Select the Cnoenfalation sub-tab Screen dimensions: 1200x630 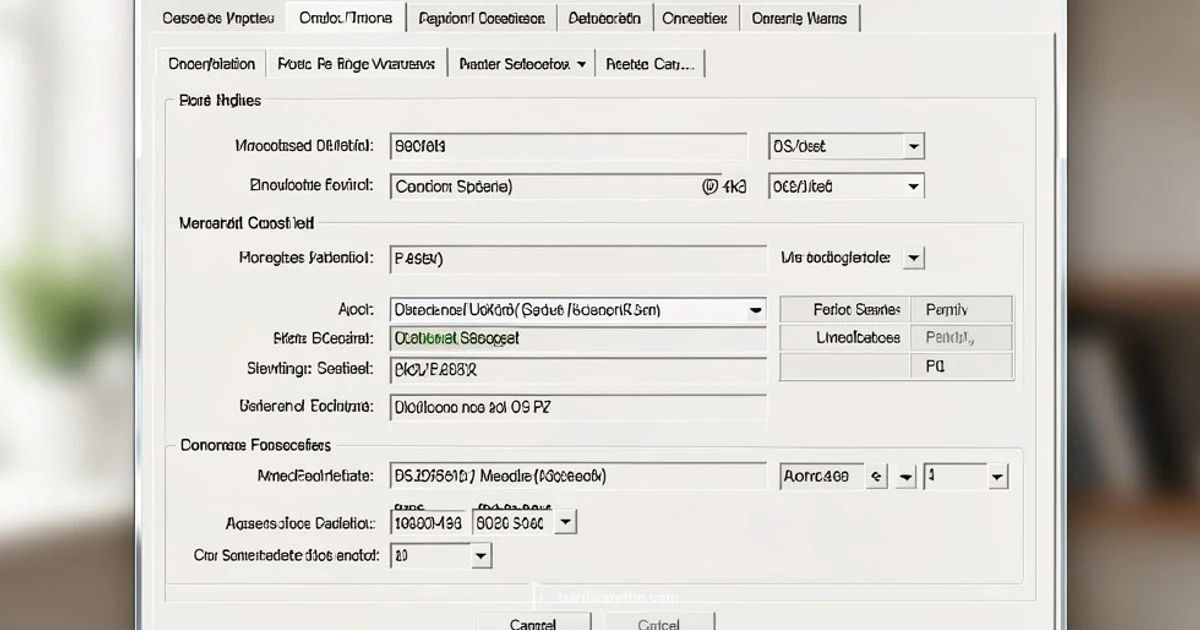click(x=212, y=64)
